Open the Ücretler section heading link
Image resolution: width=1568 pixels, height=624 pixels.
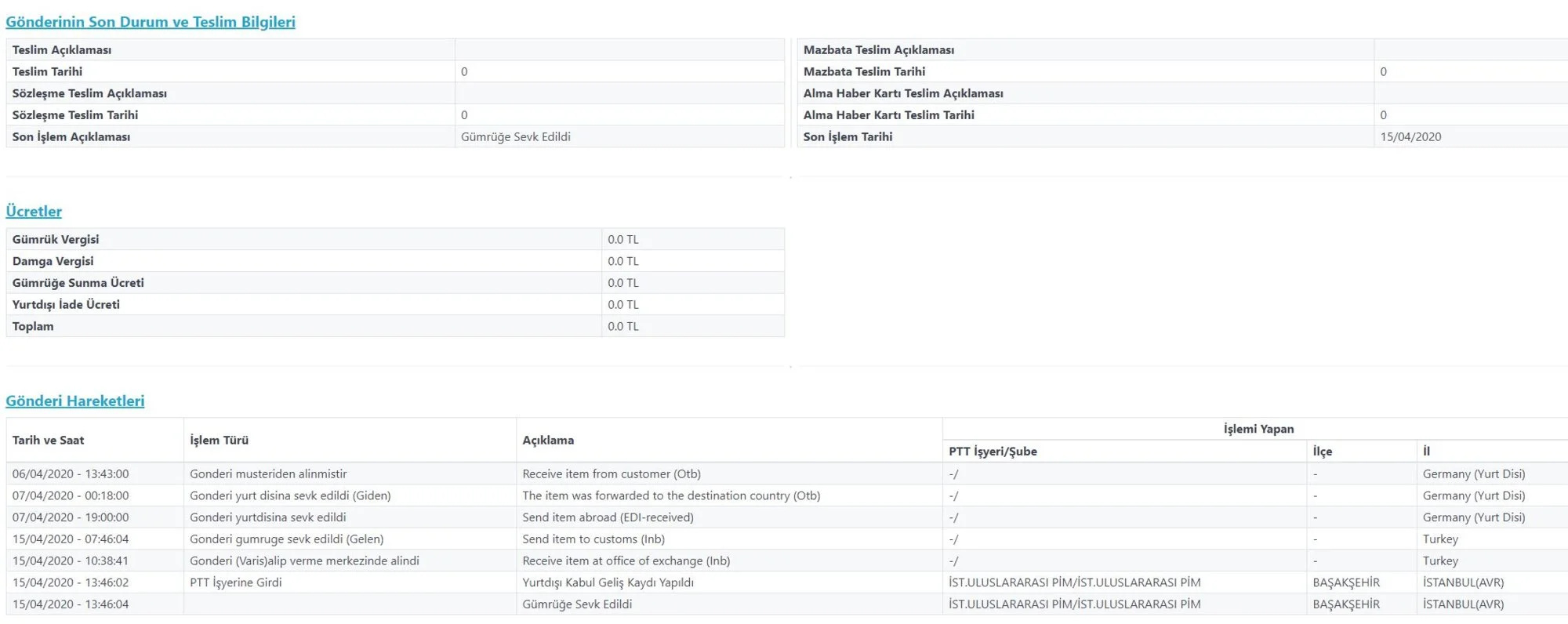pos(34,212)
